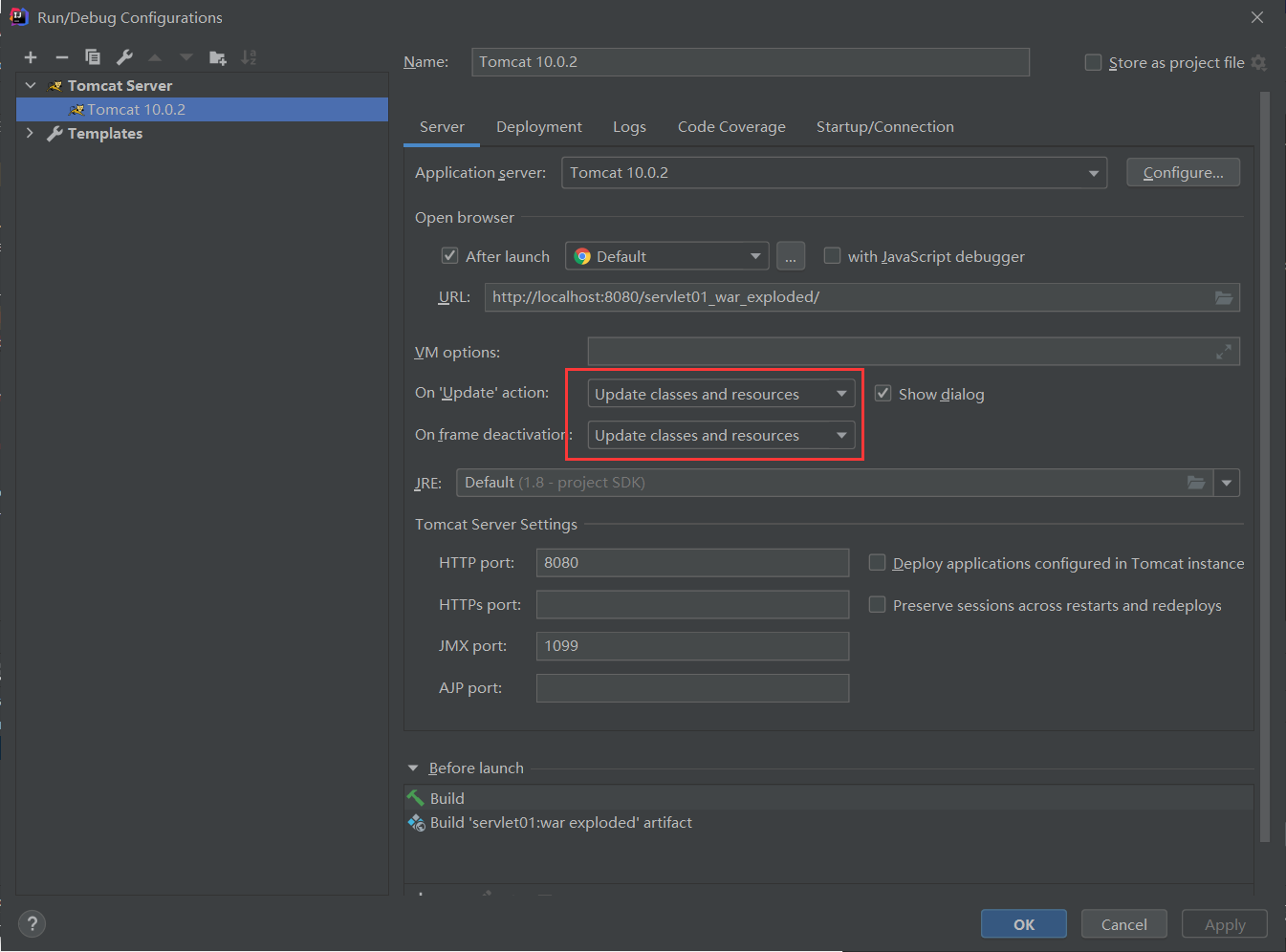Create new folder for configurations

pyautogui.click(x=218, y=57)
